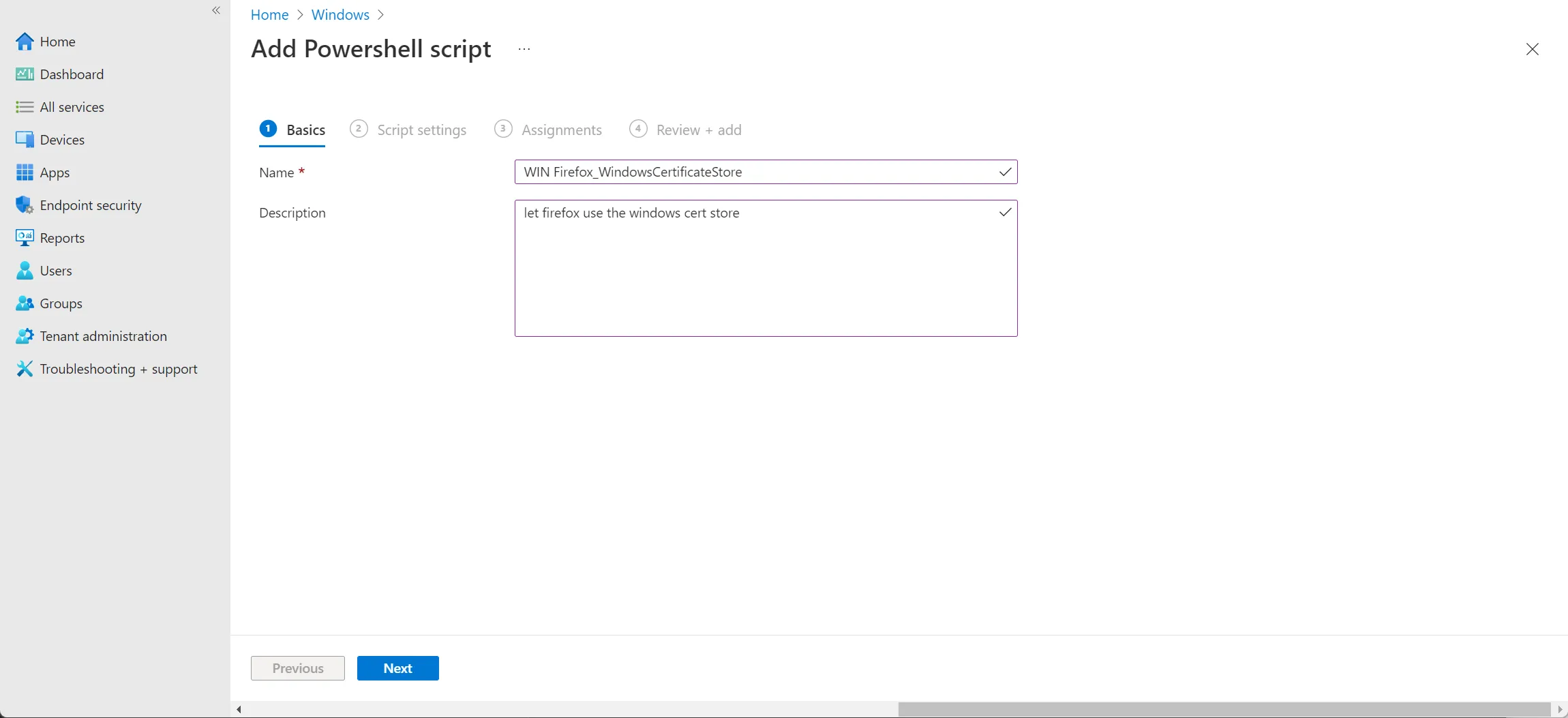
Task: Click the Description field validation checkmark
Action: point(1005,212)
